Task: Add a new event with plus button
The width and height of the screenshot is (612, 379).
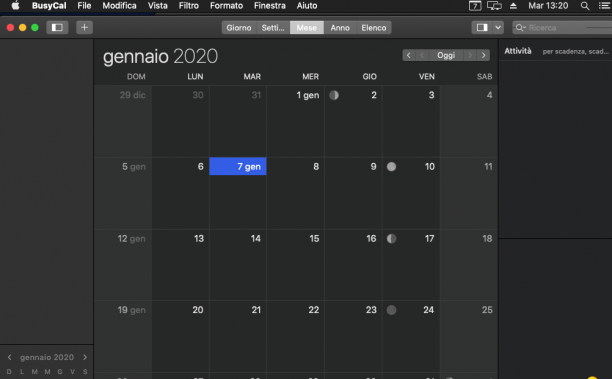Action: (x=84, y=27)
